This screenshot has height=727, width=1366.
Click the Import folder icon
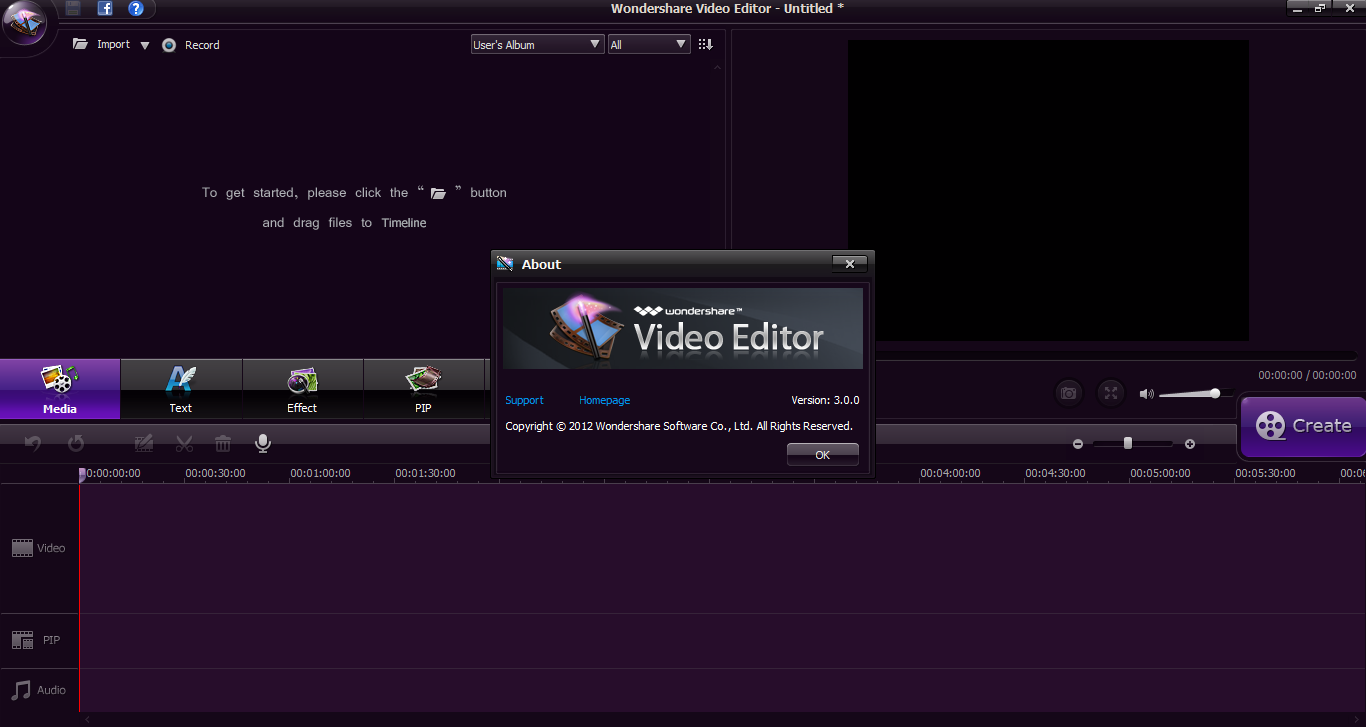81,45
